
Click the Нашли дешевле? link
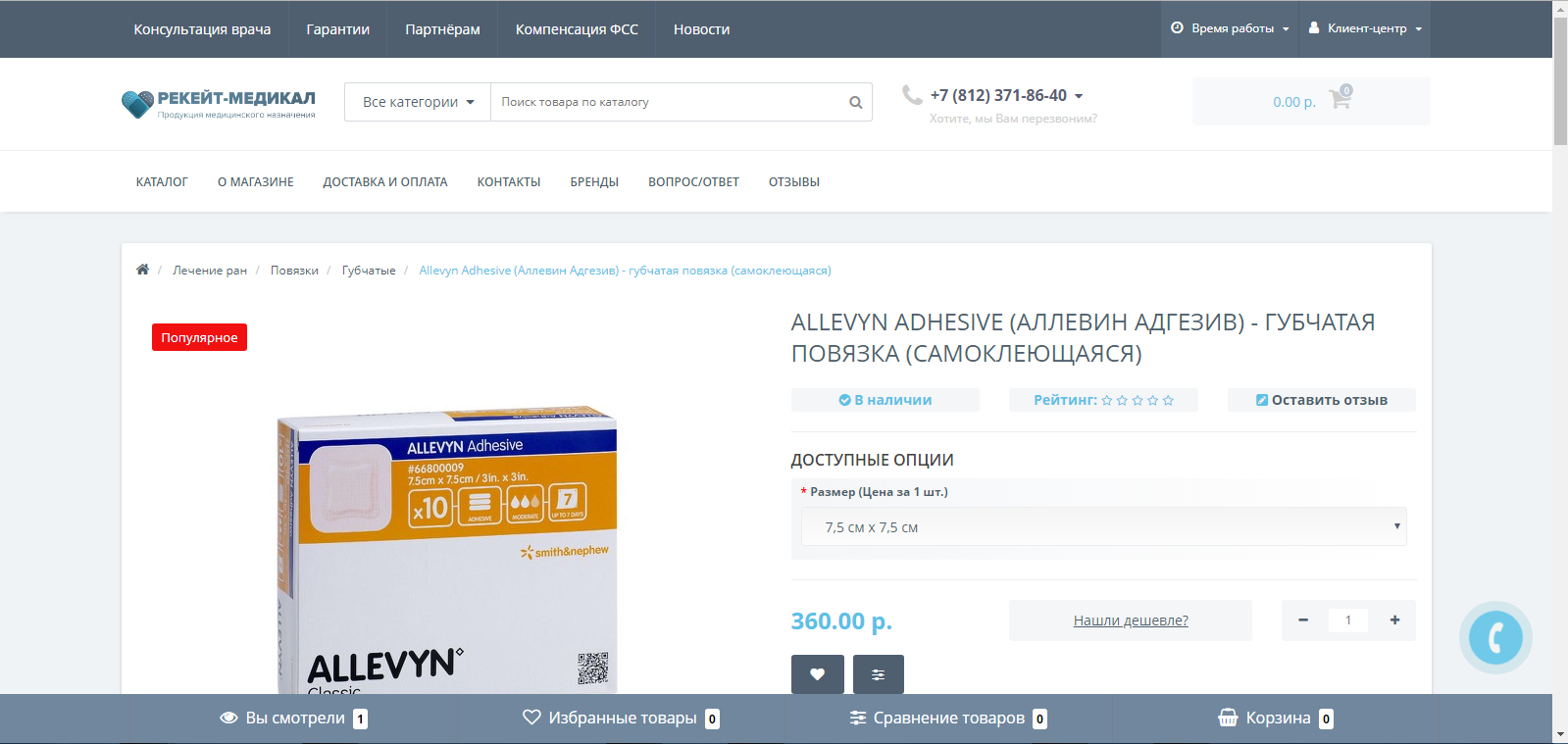click(1131, 620)
